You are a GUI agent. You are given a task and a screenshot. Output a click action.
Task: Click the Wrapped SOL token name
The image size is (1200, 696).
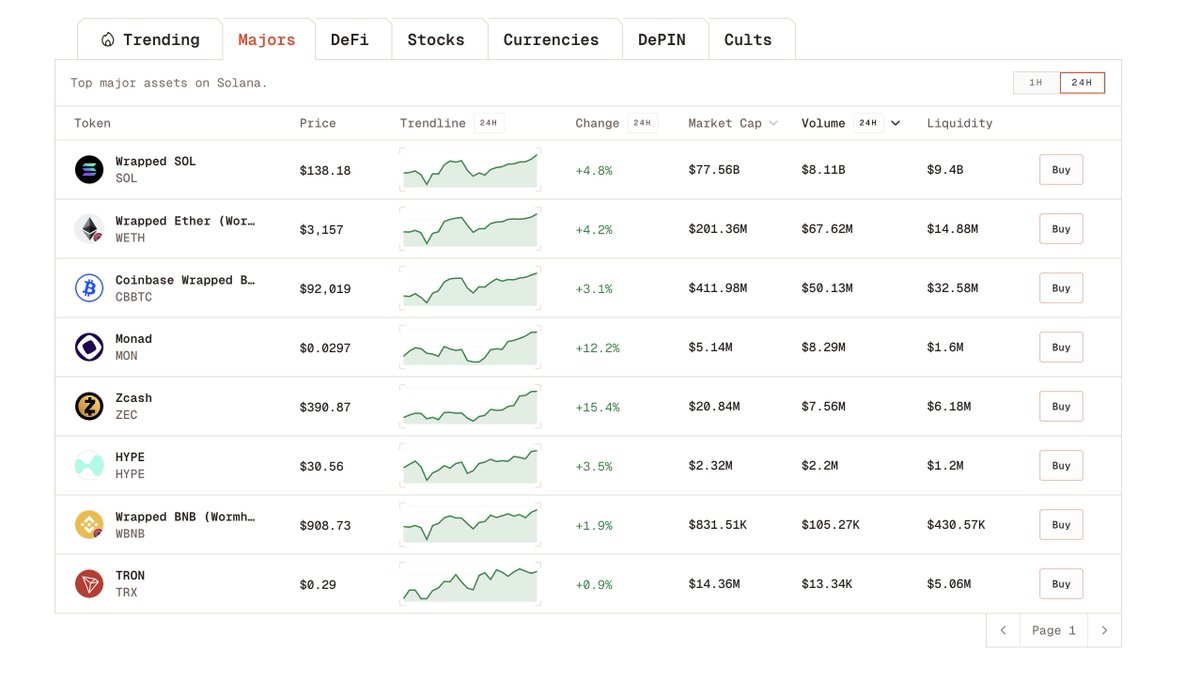click(x=155, y=161)
